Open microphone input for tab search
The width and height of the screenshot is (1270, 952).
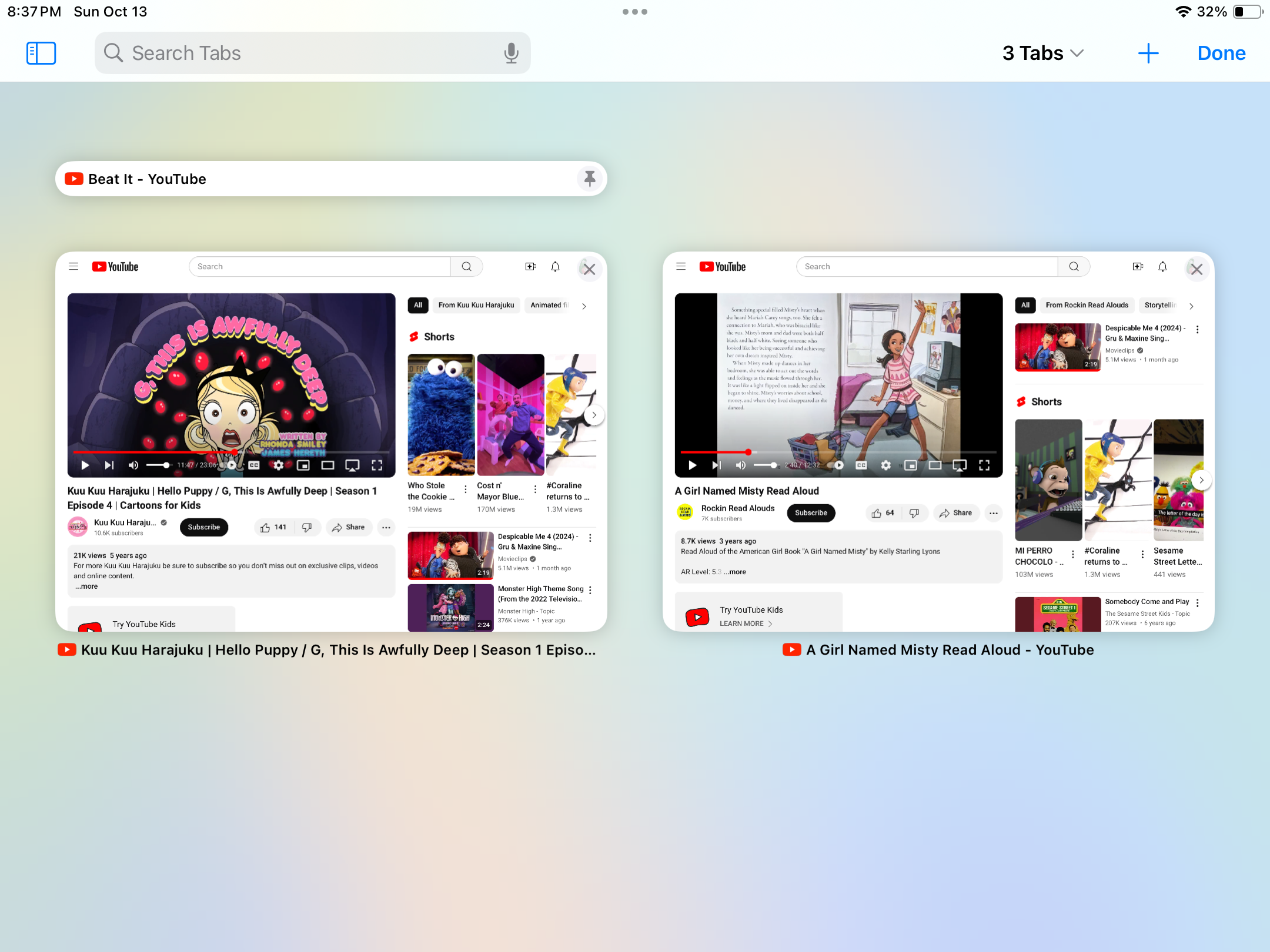pos(510,53)
